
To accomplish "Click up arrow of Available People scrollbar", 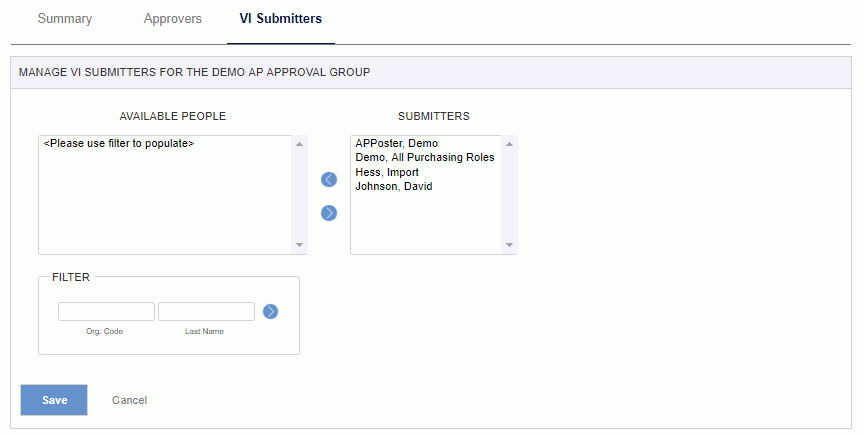I will point(299,144).
